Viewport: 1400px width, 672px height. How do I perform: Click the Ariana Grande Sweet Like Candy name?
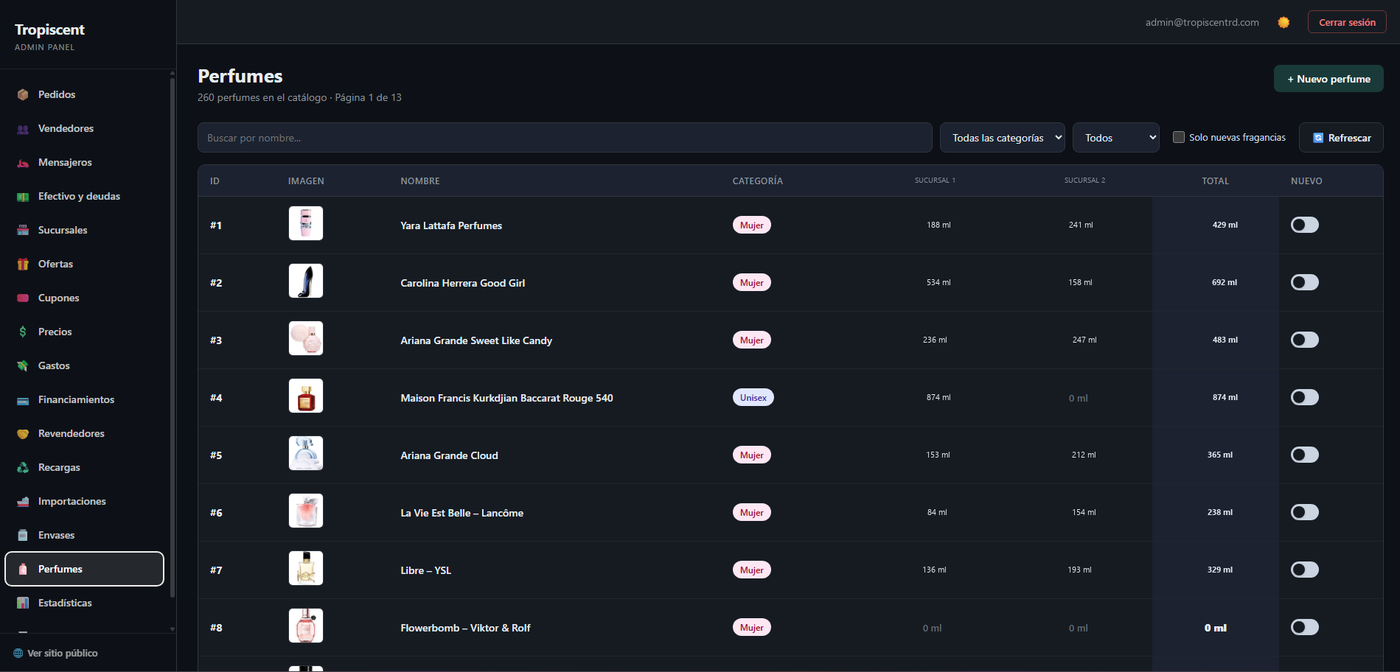(x=476, y=341)
